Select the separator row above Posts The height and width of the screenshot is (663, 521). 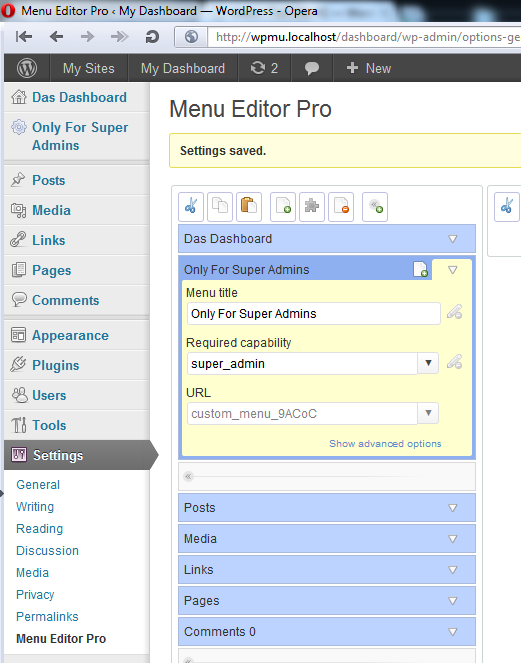(327, 477)
